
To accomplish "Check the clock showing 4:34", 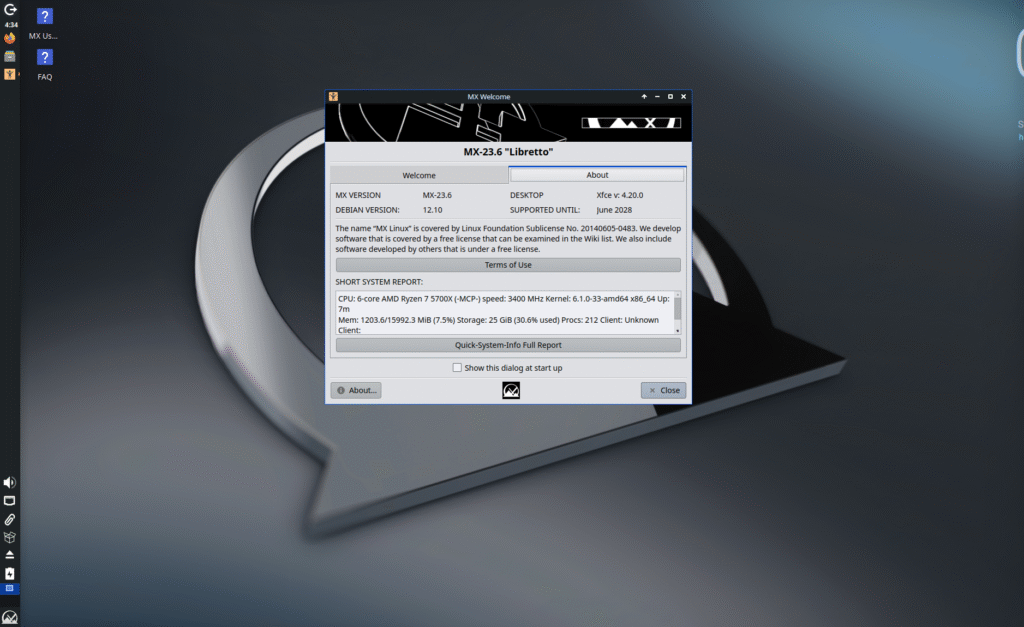I will pos(11,25).
